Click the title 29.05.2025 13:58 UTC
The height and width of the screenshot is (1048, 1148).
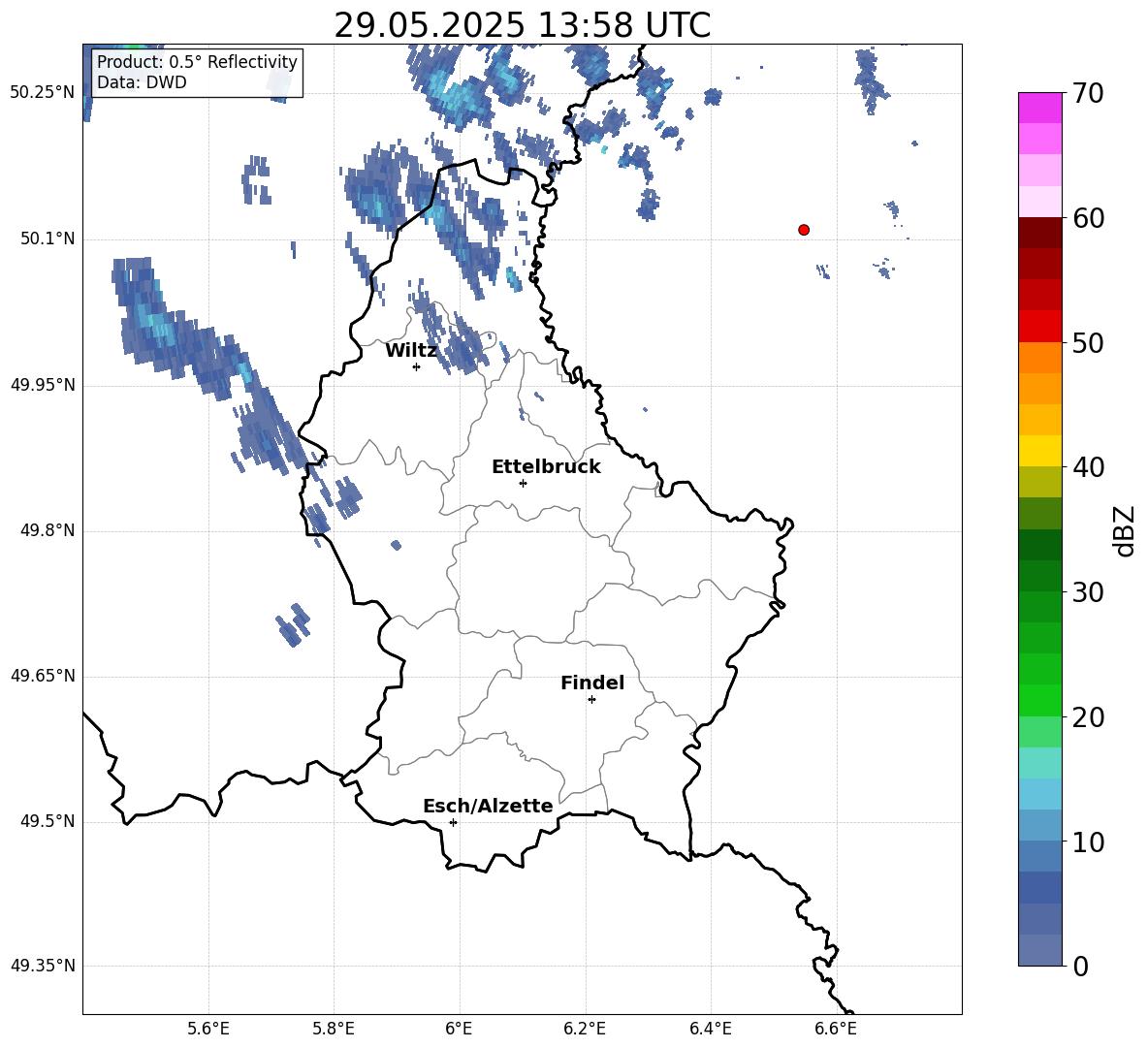tap(522, 25)
